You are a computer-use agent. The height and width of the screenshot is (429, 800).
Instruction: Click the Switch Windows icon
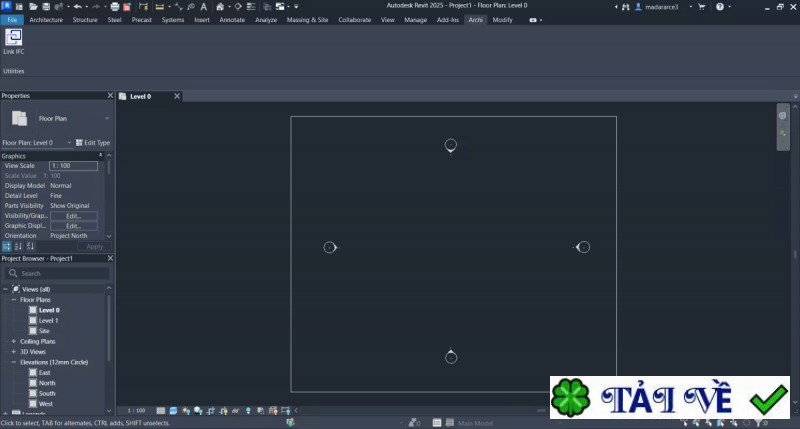(280, 7)
